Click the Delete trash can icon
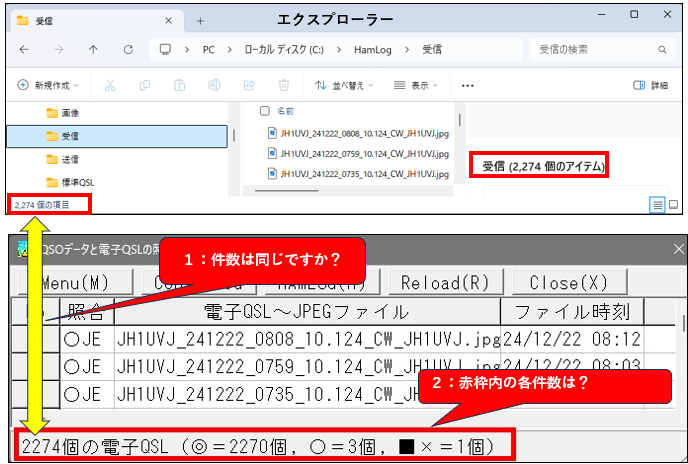 [284, 86]
